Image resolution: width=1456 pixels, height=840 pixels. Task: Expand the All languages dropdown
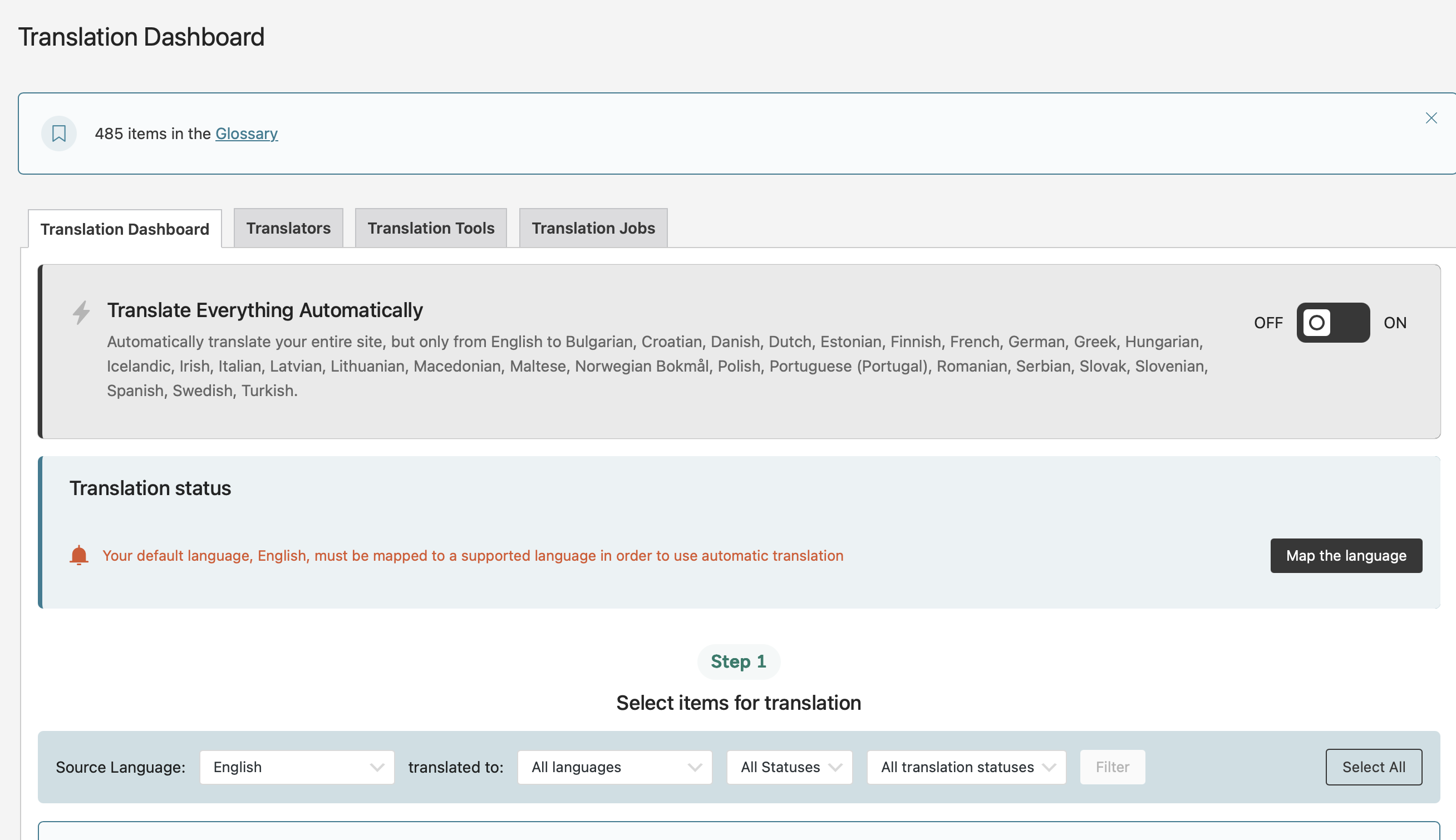(614, 767)
